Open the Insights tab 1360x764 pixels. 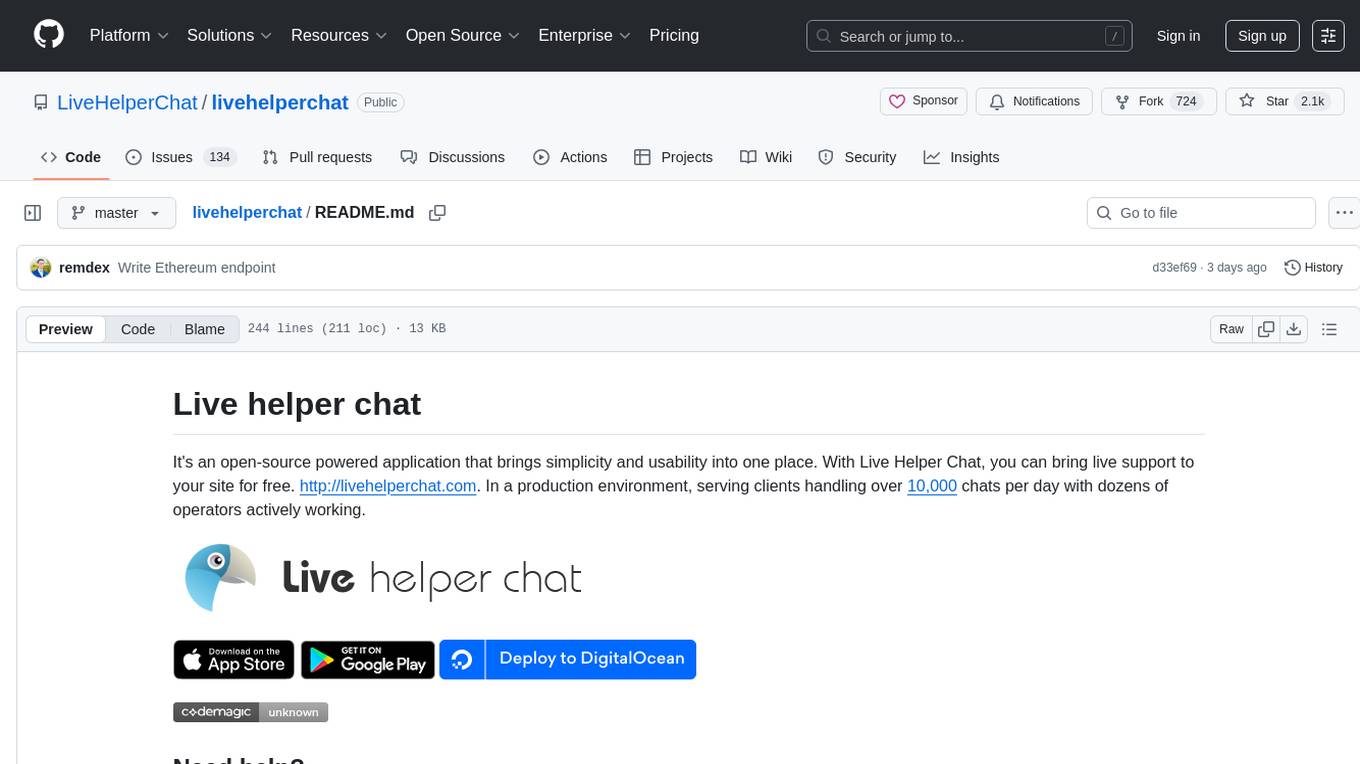click(x=961, y=157)
